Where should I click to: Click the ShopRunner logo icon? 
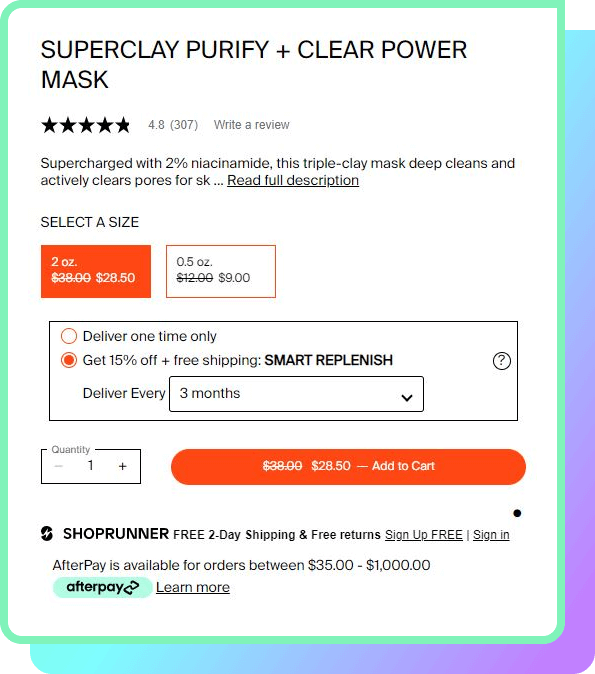click(x=47, y=533)
